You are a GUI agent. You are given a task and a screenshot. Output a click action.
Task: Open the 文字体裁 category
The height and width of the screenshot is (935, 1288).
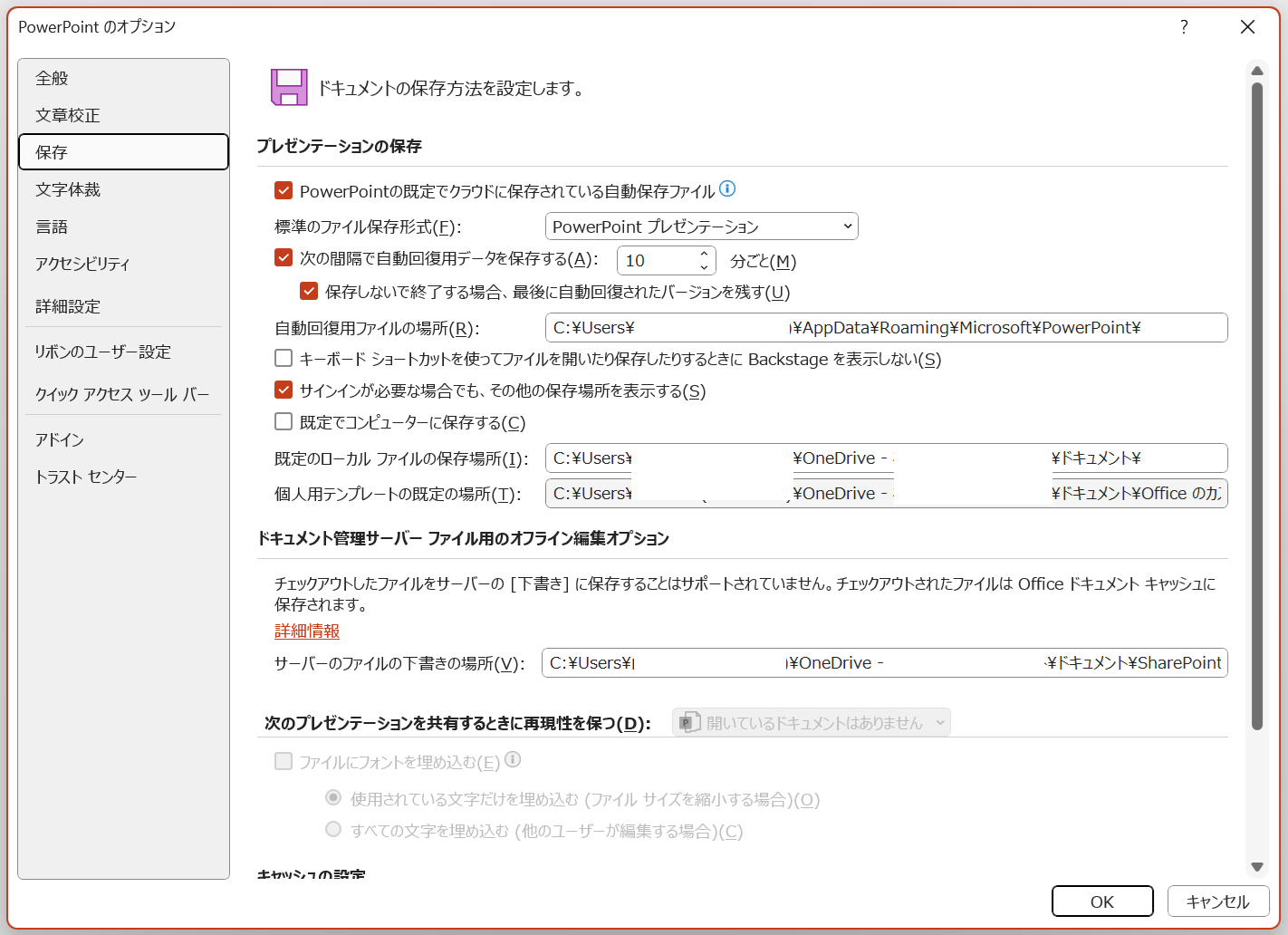point(123,189)
